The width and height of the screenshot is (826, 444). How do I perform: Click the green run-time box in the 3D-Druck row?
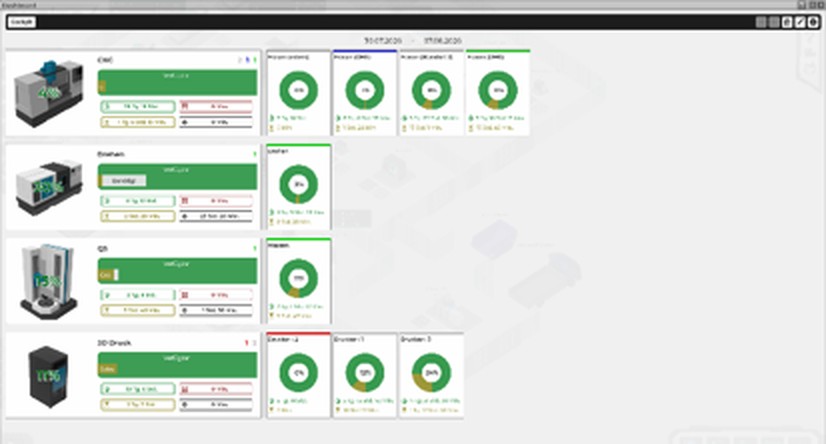[x=138, y=389]
